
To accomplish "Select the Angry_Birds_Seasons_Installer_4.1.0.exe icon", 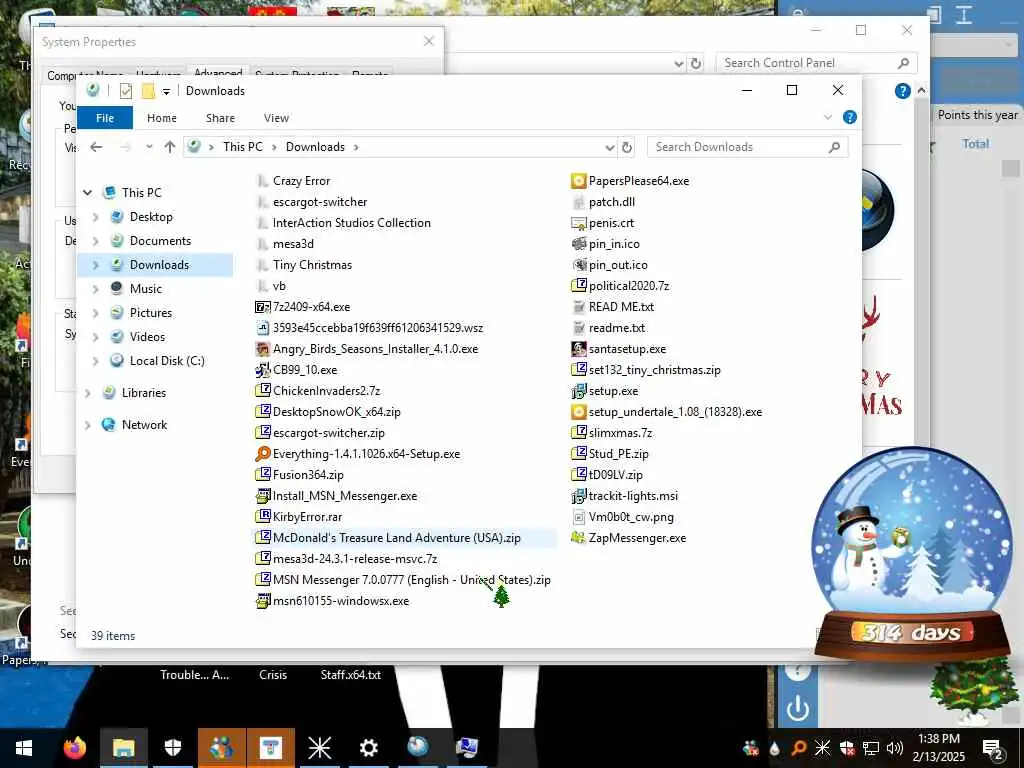I will [263, 349].
